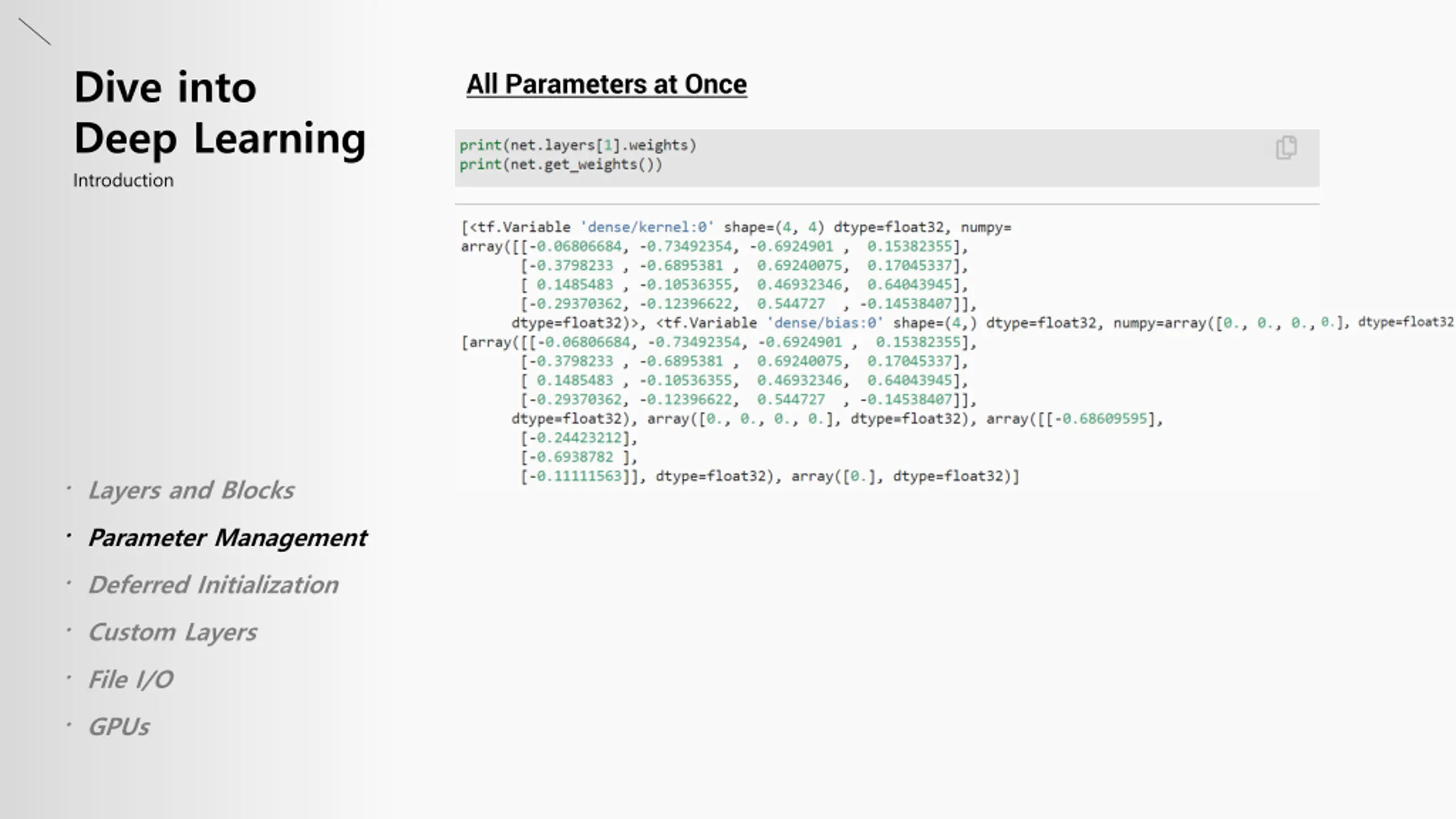Open File I/O topic

tap(131, 680)
